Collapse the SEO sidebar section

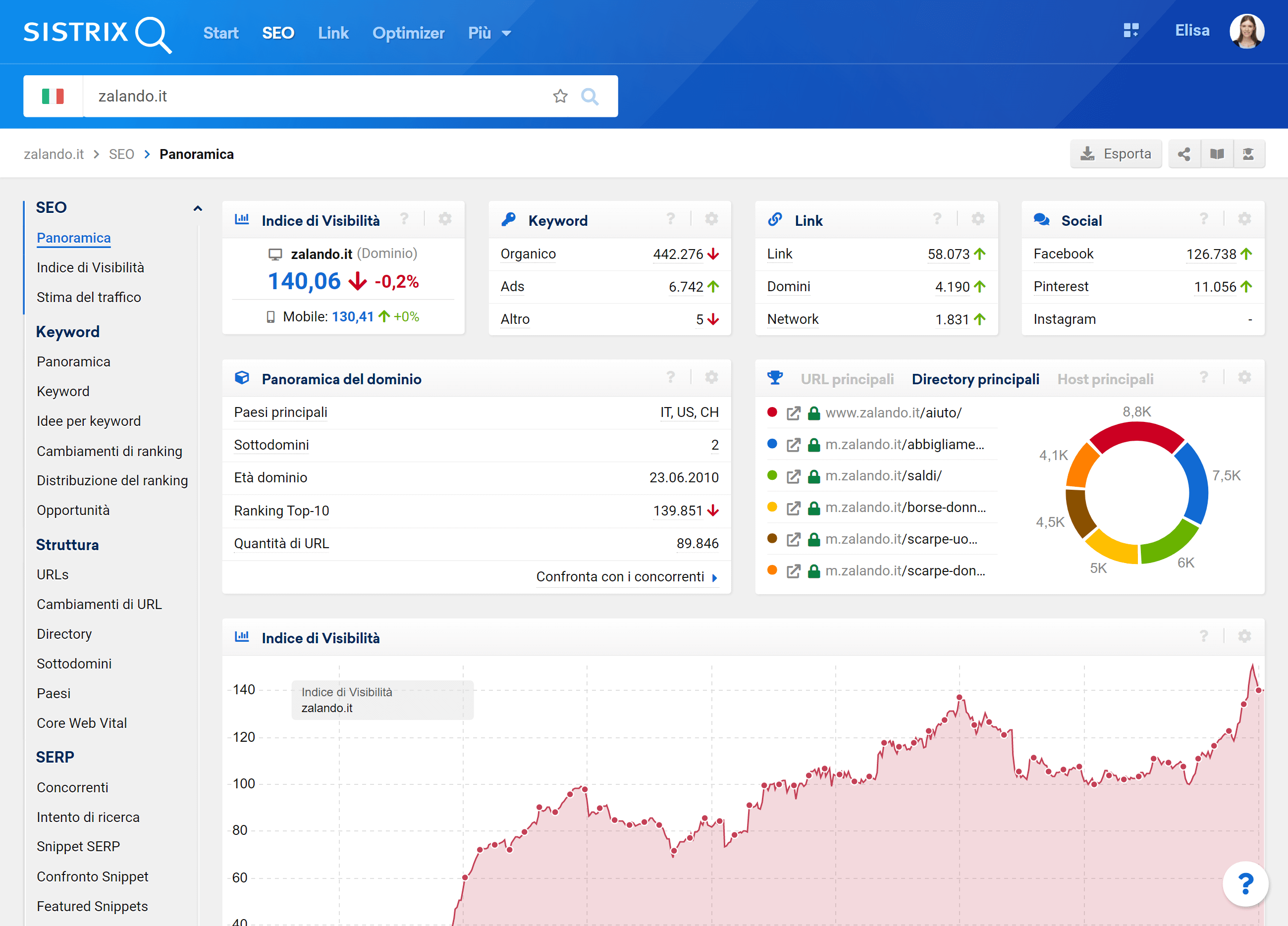198,208
